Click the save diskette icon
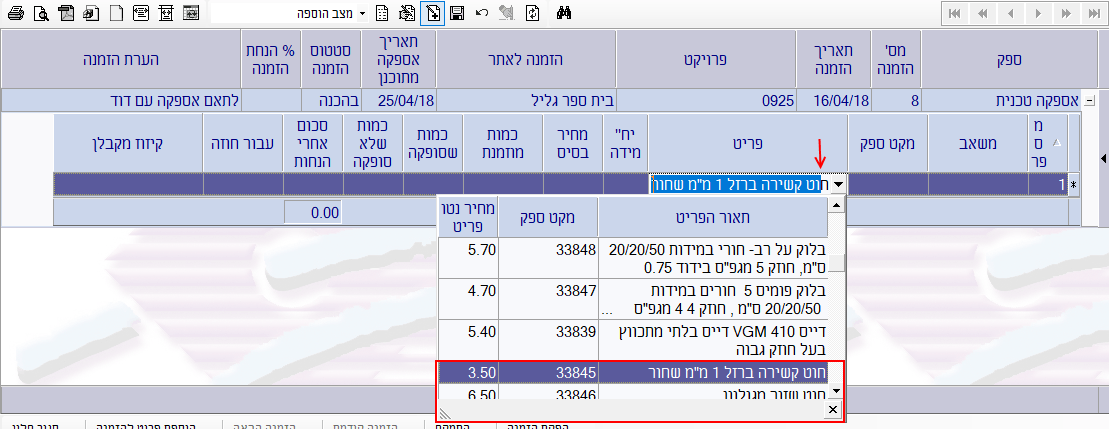1109x429 pixels. coord(457,13)
